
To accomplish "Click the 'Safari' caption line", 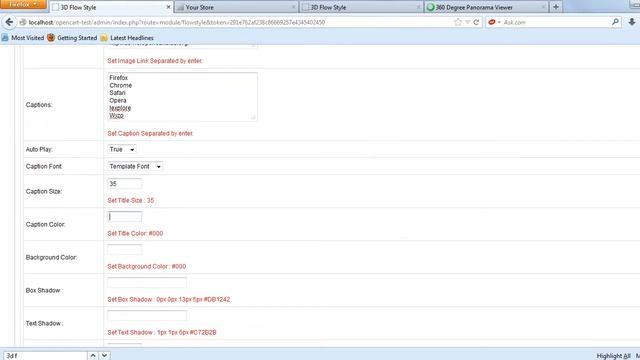I will [117, 93].
